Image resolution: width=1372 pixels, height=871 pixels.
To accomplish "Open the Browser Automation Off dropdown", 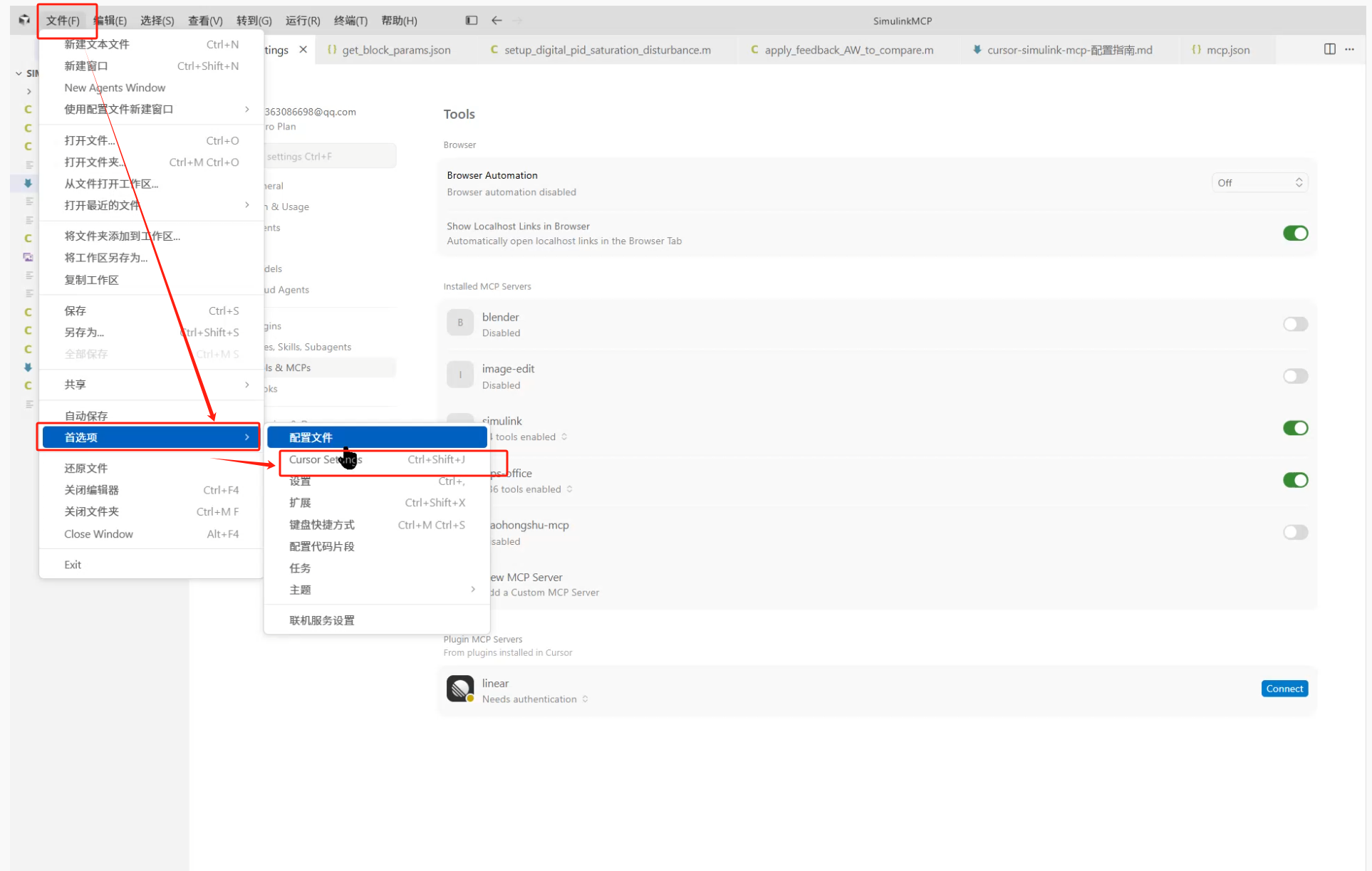I will [1259, 183].
